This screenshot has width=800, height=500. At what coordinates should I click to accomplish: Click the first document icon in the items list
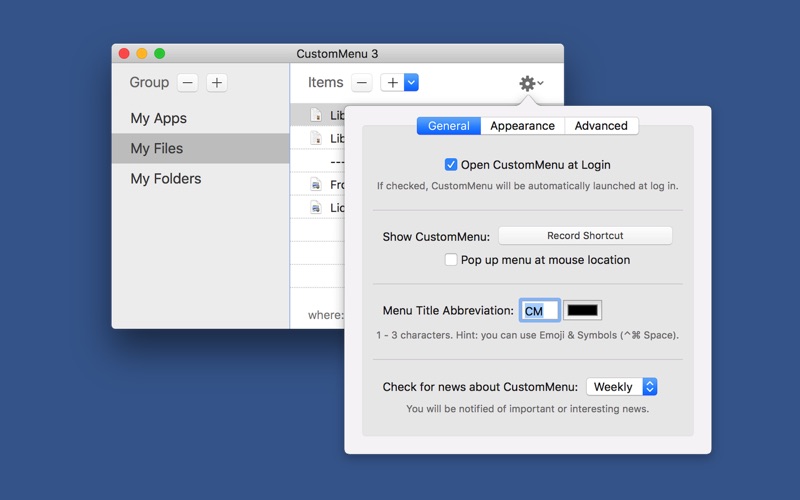[316, 115]
